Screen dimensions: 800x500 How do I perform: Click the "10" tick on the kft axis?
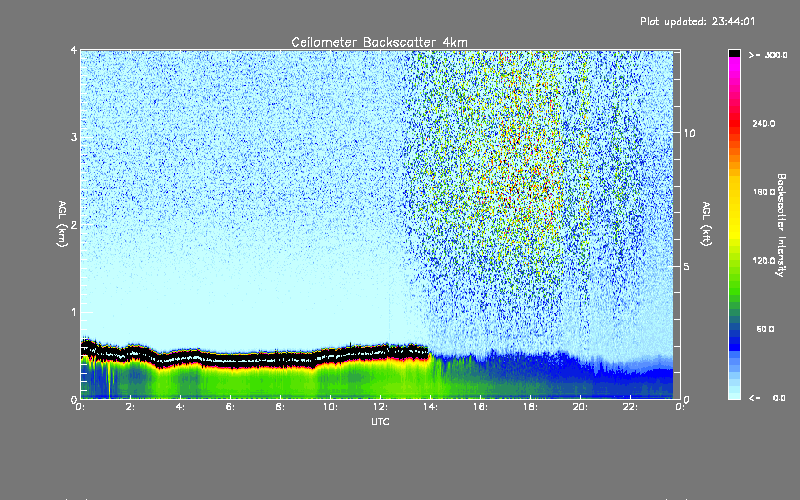pos(689,133)
